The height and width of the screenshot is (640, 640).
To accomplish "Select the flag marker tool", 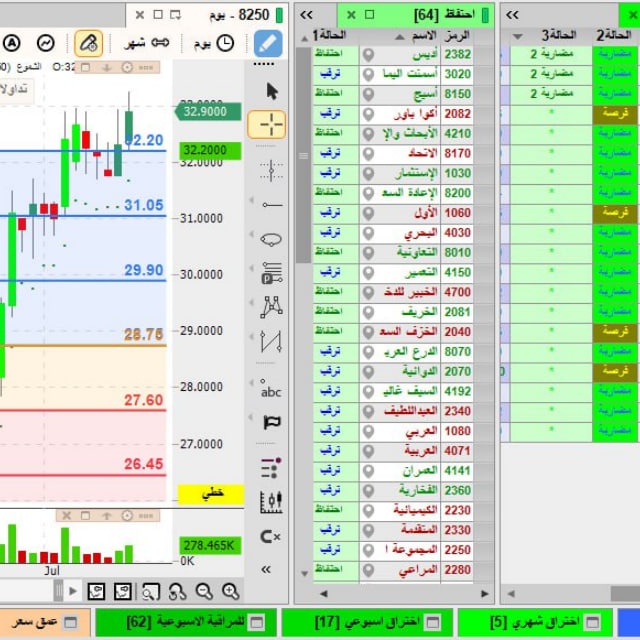I will pos(272,422).
